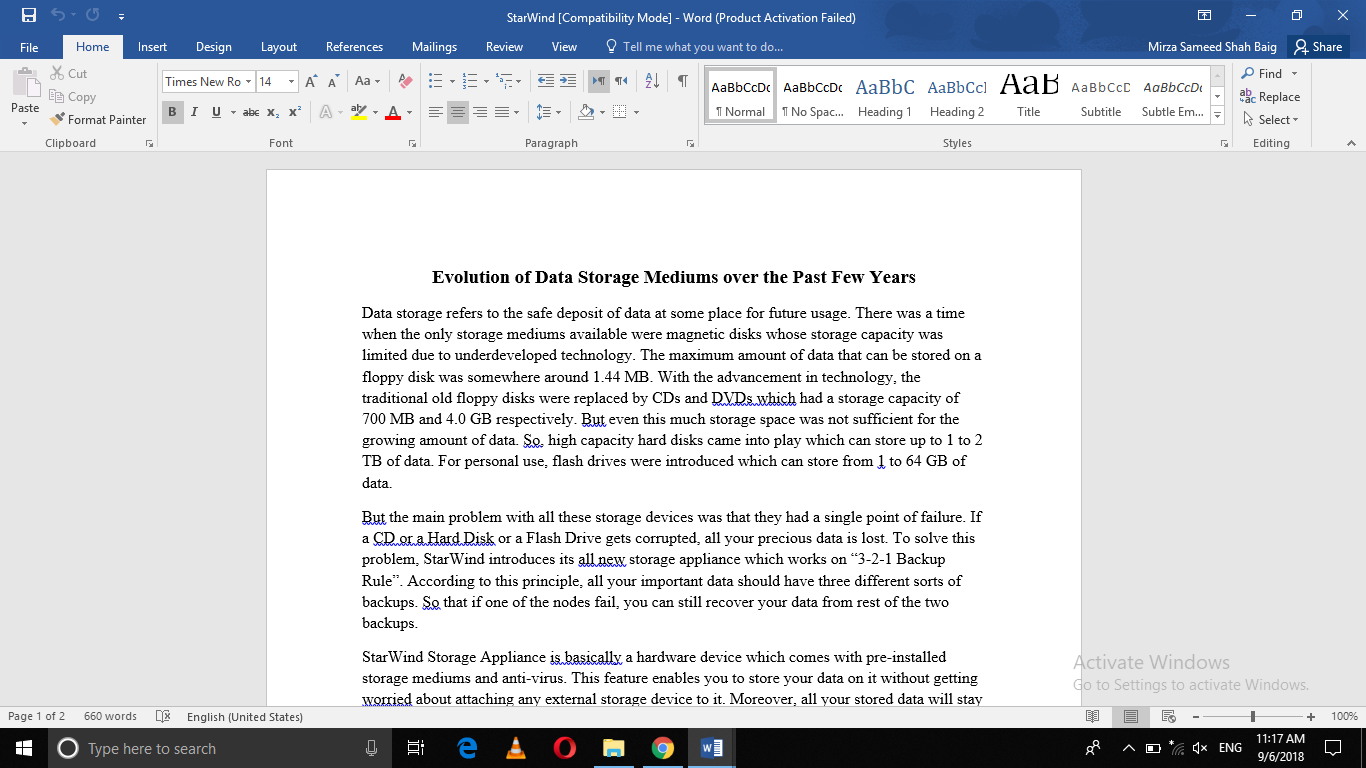Apply bullet list formatting icon
Viewport: 1366px width, 768px height.
[435, 81]
